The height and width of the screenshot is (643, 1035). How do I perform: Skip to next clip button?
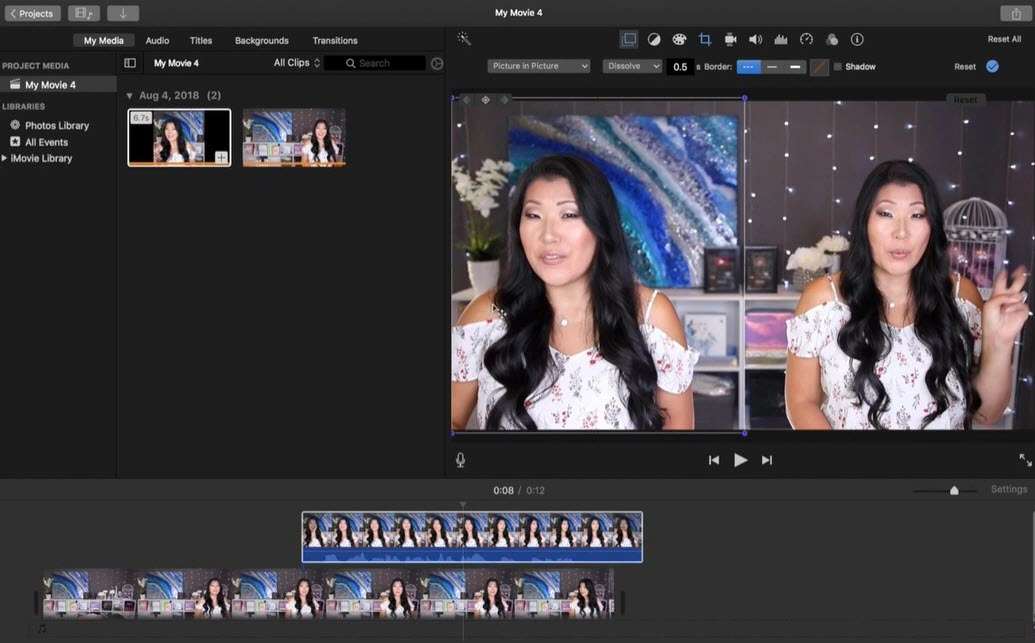766,460
